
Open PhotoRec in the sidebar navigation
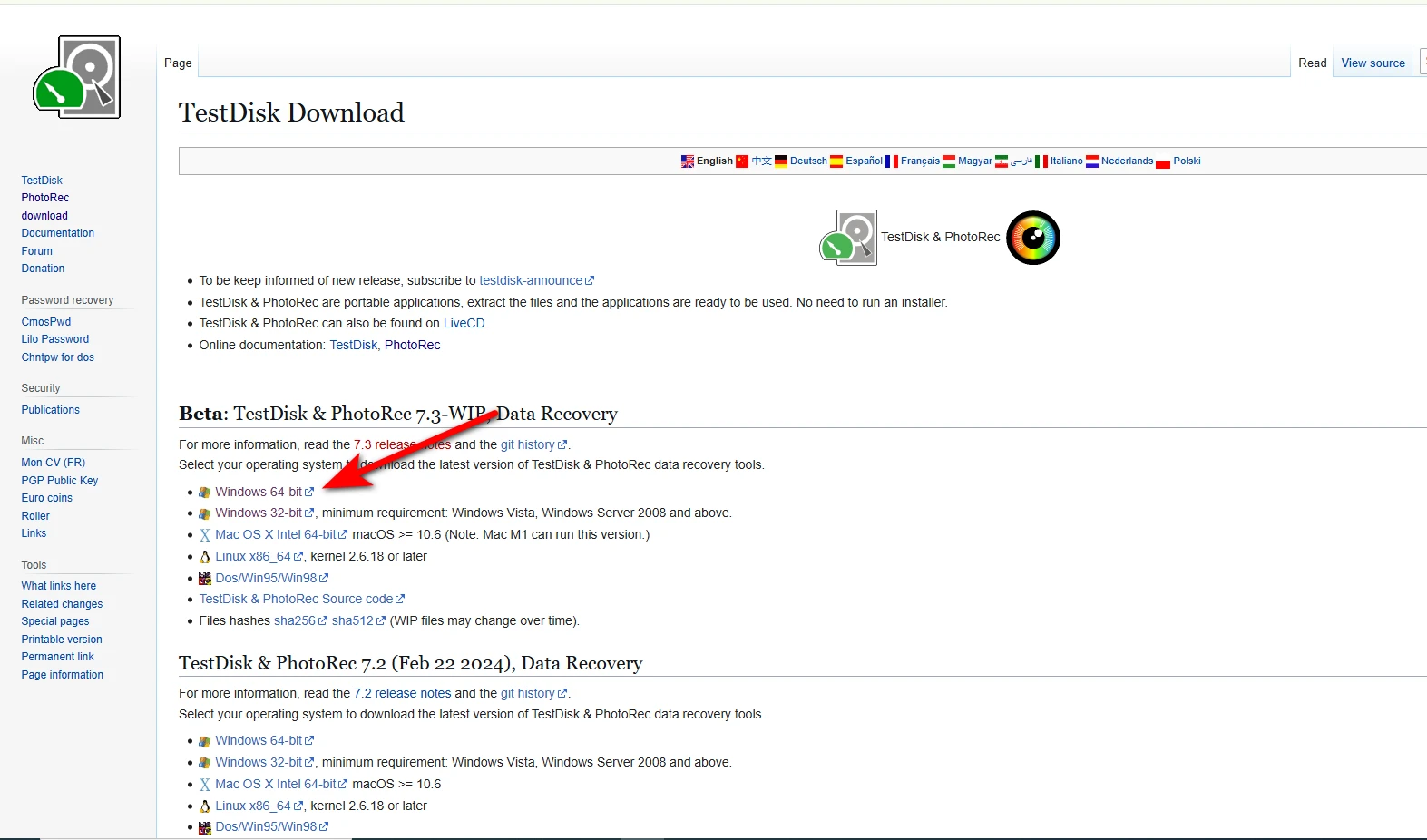(x=45, y=198)
